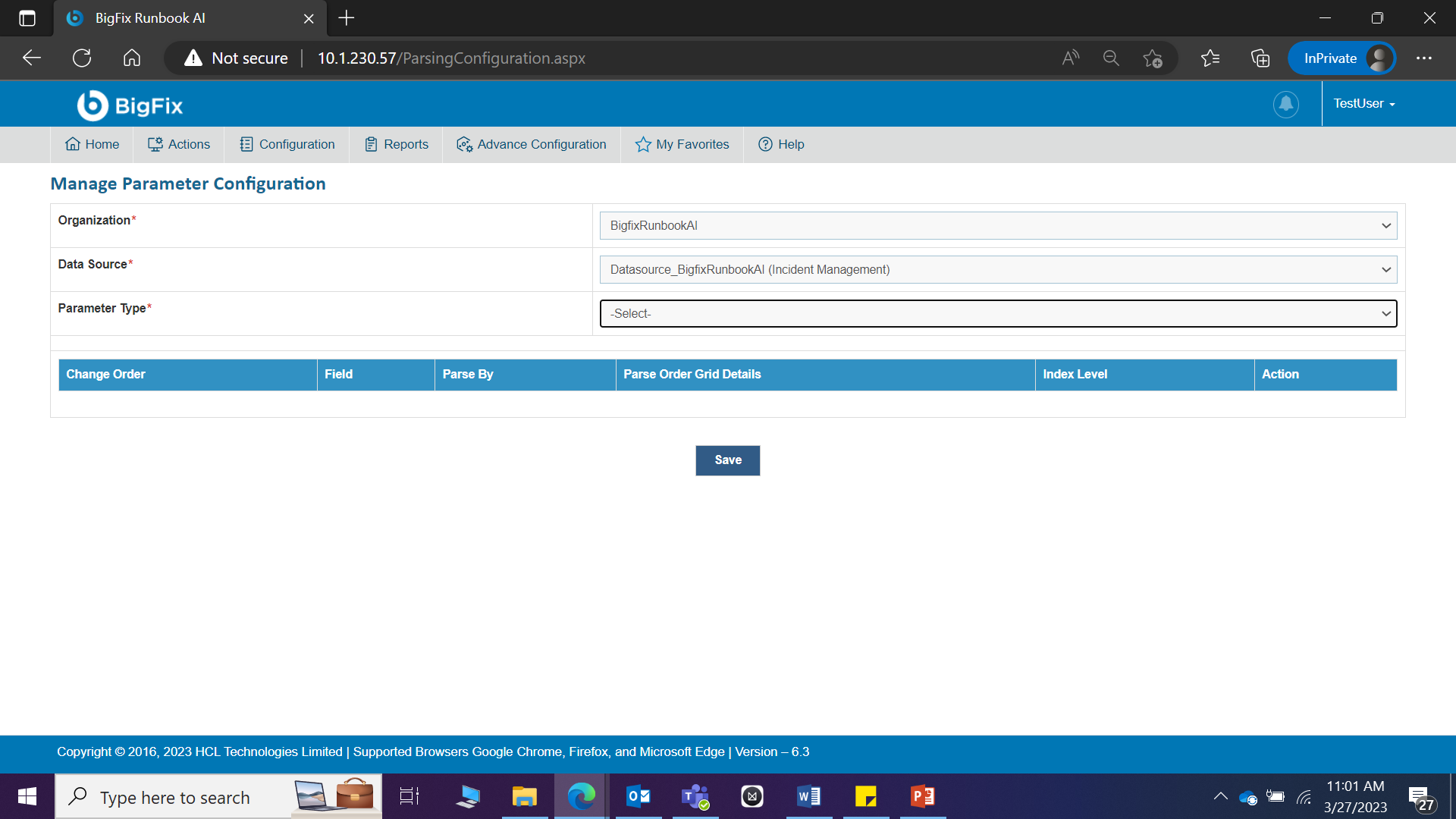Viewport: 1456px width, 819px height.
Task: Click the notification bell icon
Action: (1285, 104)
